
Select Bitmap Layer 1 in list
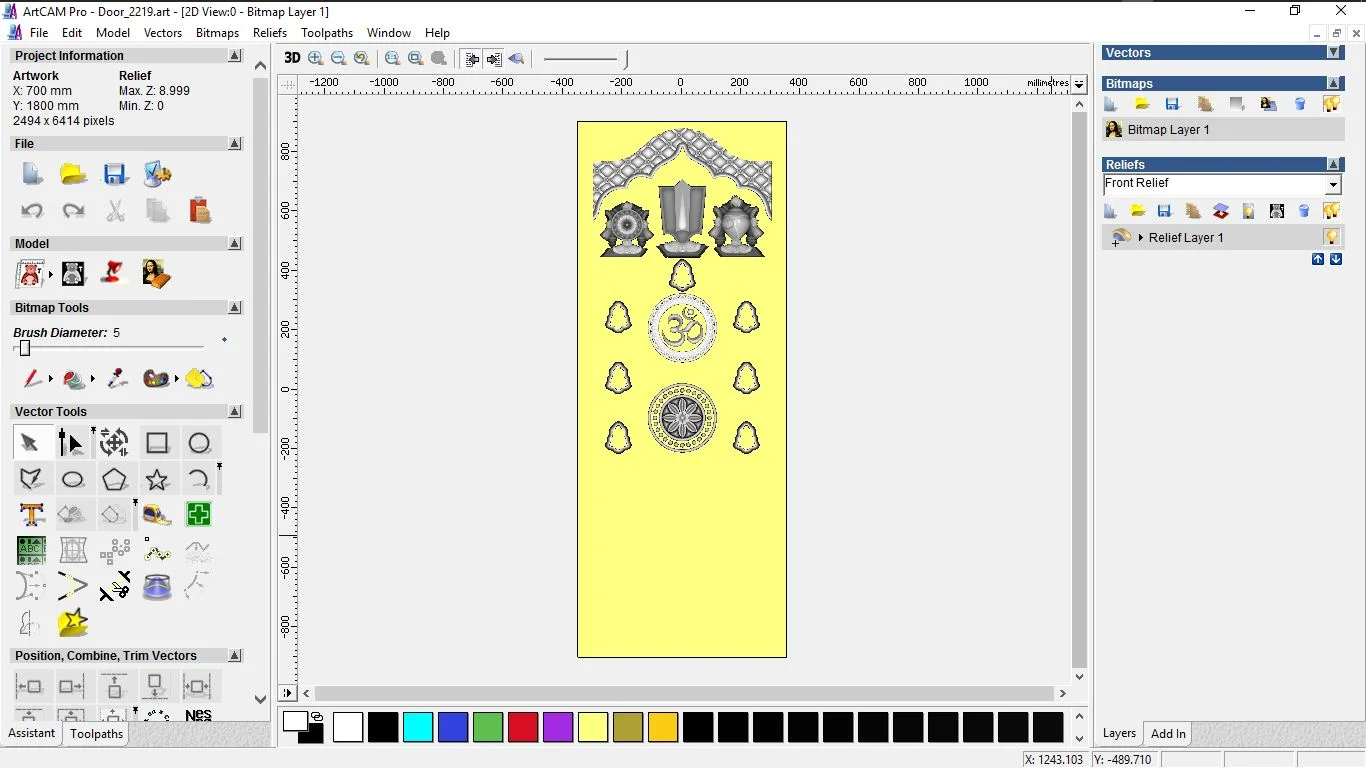point(1168,130)
